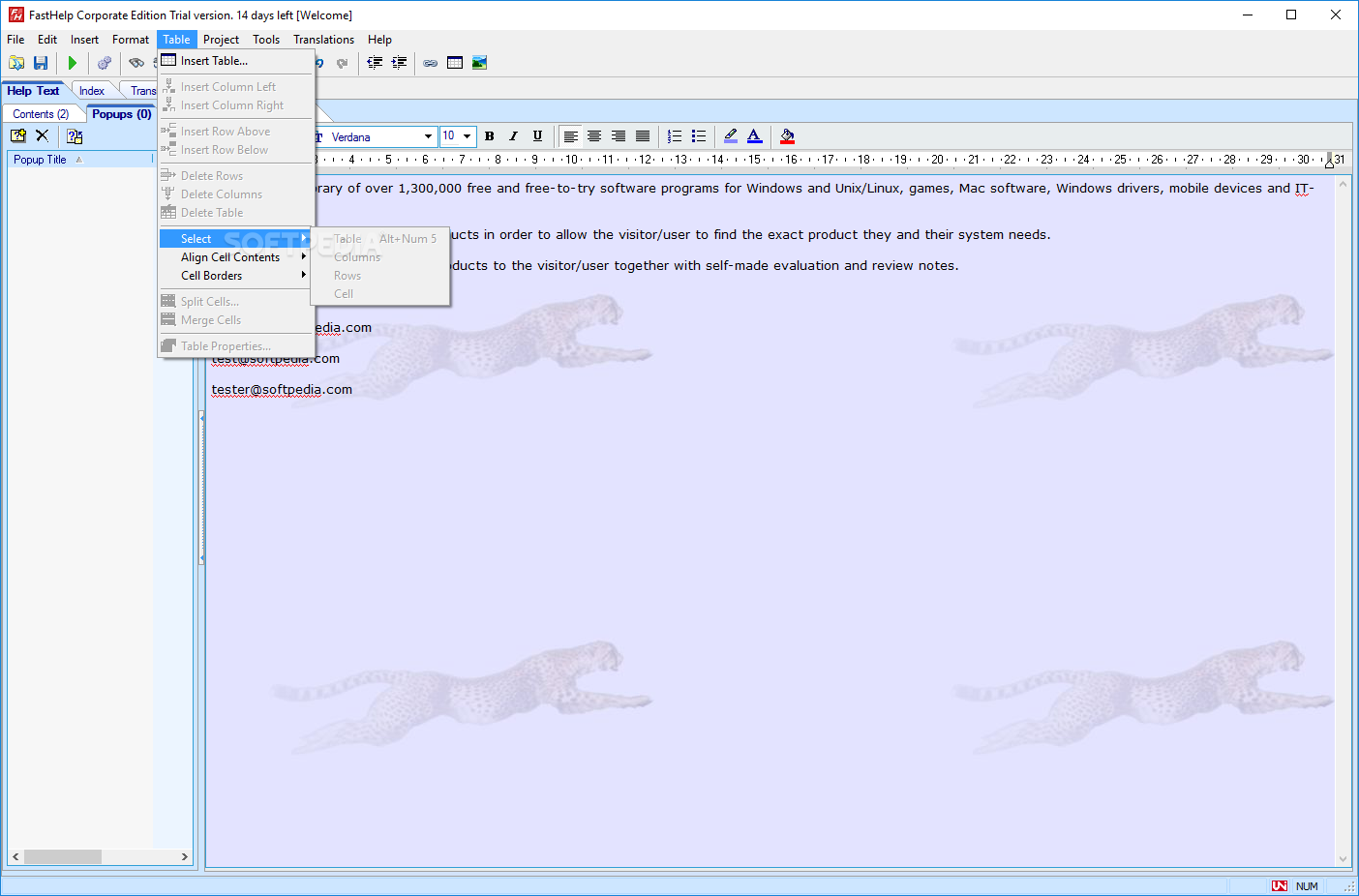Click the new popup icon
The height and width of the screenshot is (896, 1359).
[x=18, y=136]
